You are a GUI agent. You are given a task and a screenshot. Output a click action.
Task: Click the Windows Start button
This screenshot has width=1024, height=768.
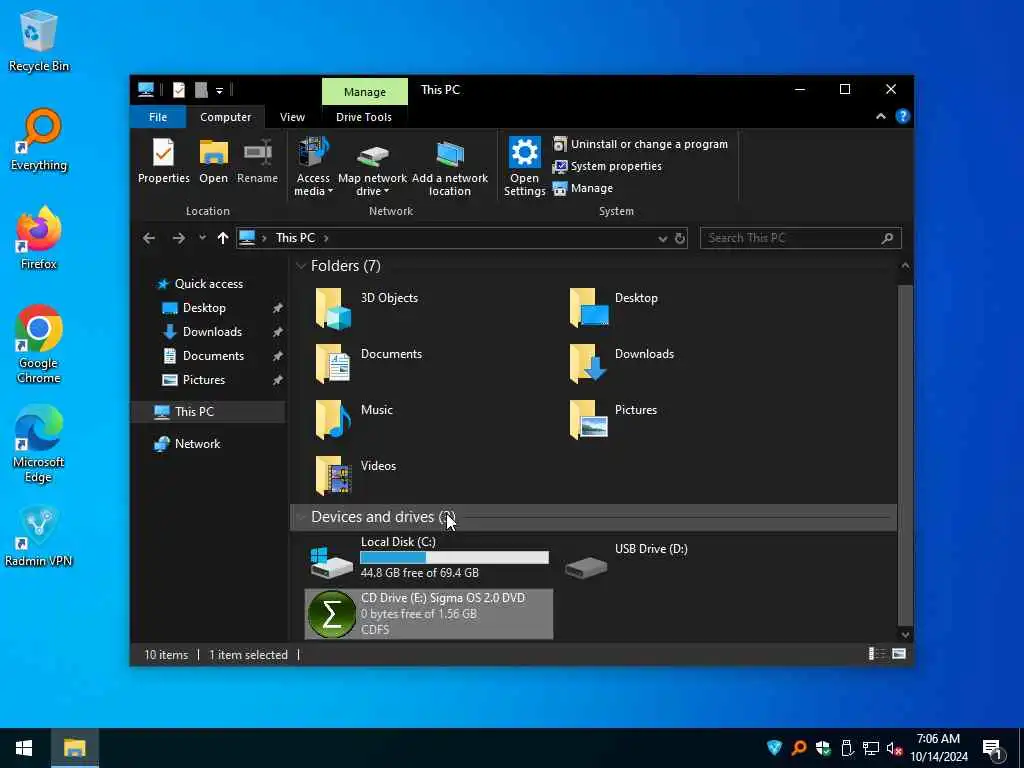point(24,748)
